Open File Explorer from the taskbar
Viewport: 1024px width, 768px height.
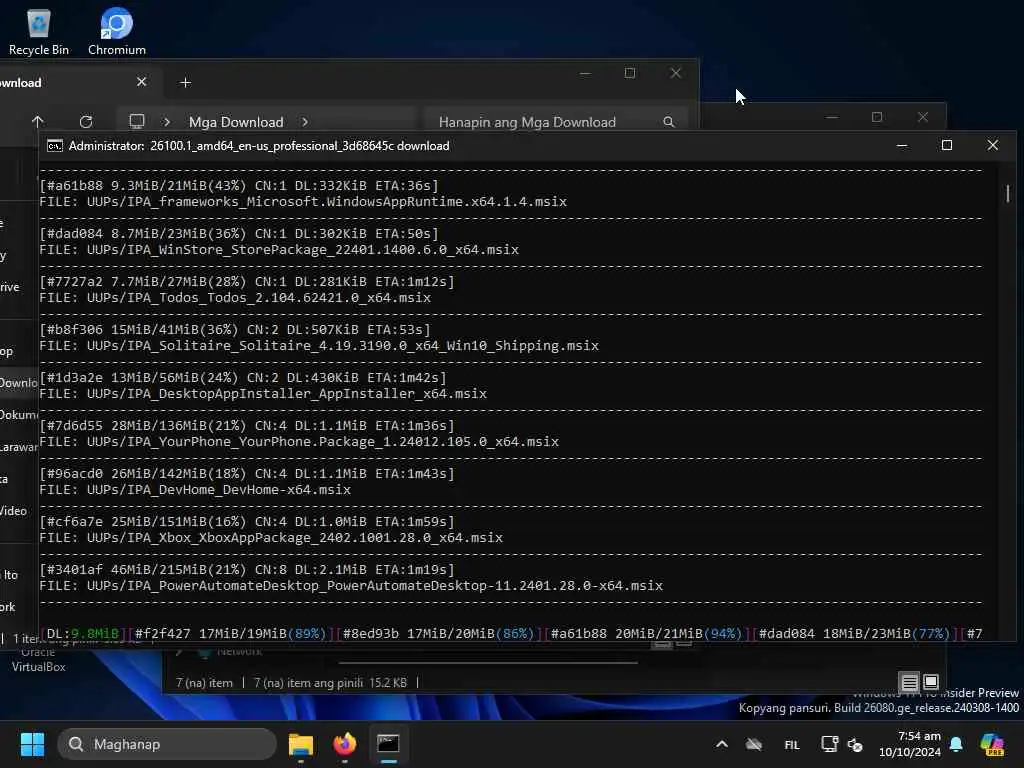tap(301, 744)
